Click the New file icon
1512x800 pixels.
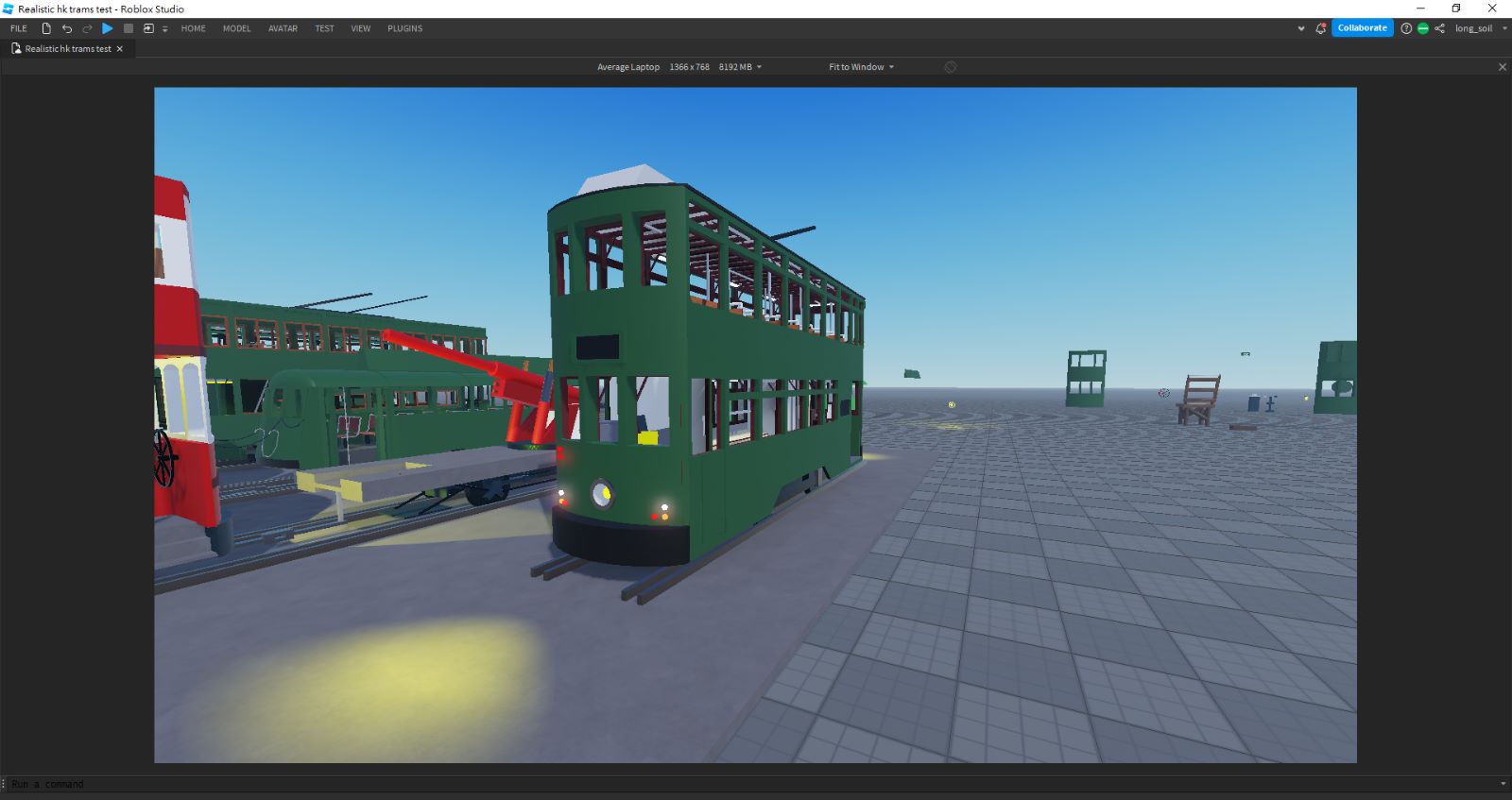pos(46,28)
